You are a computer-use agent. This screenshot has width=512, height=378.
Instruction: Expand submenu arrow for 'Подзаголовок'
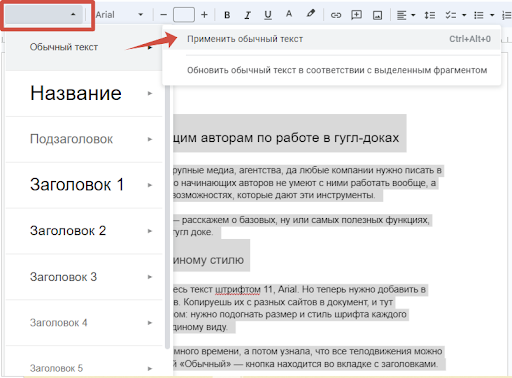point(150,139)
